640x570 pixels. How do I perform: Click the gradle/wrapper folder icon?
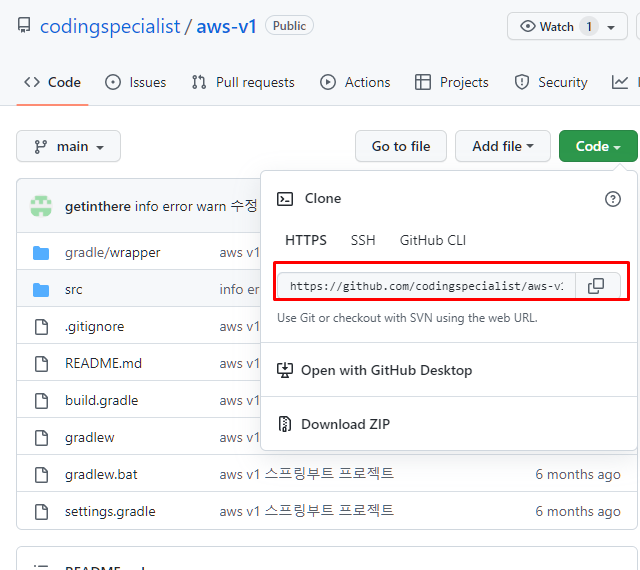41,253
